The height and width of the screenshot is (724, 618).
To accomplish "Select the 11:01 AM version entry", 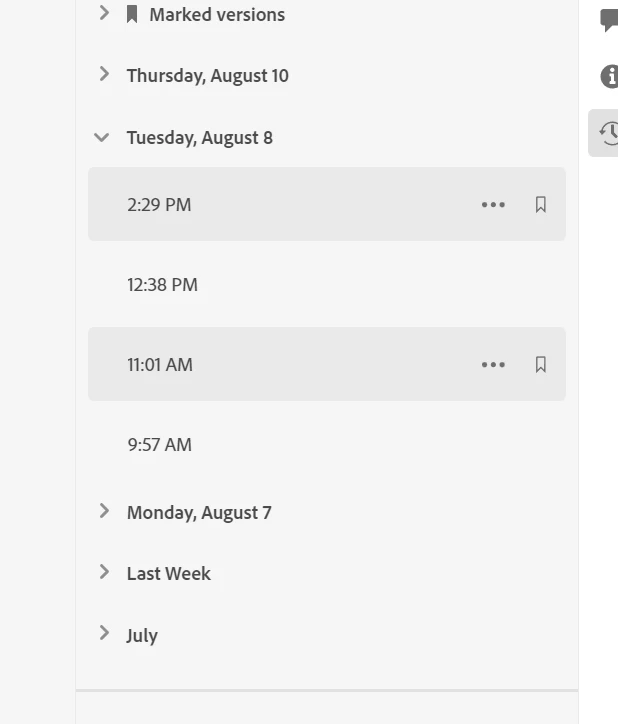I will 327,364.
